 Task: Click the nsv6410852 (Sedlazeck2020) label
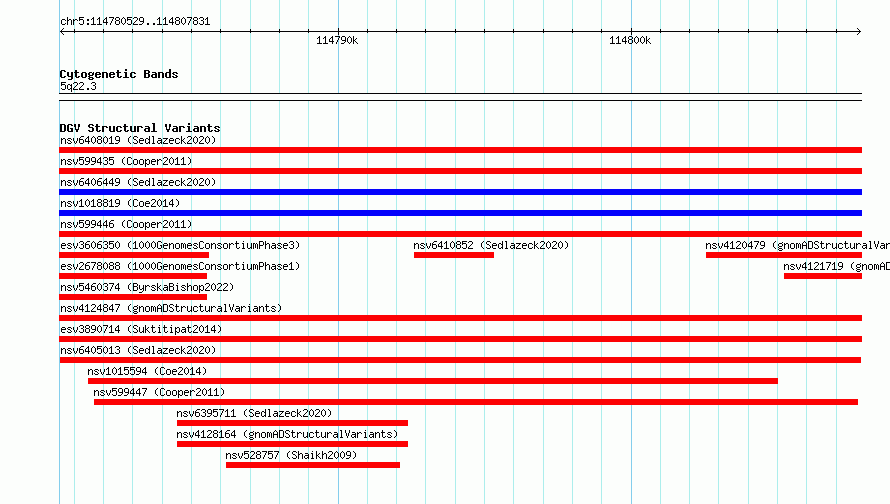click(x=491, y=245)
